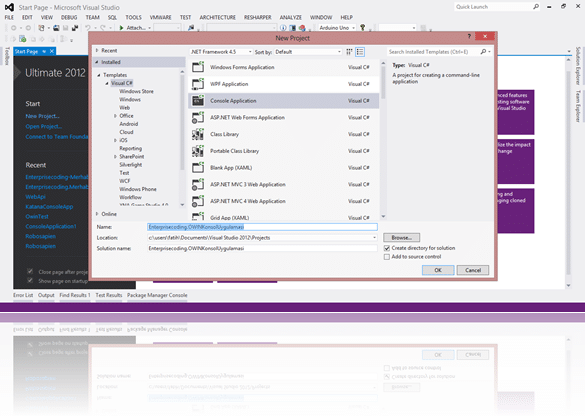Select the Console Application template icon

(x=198, y=101)
